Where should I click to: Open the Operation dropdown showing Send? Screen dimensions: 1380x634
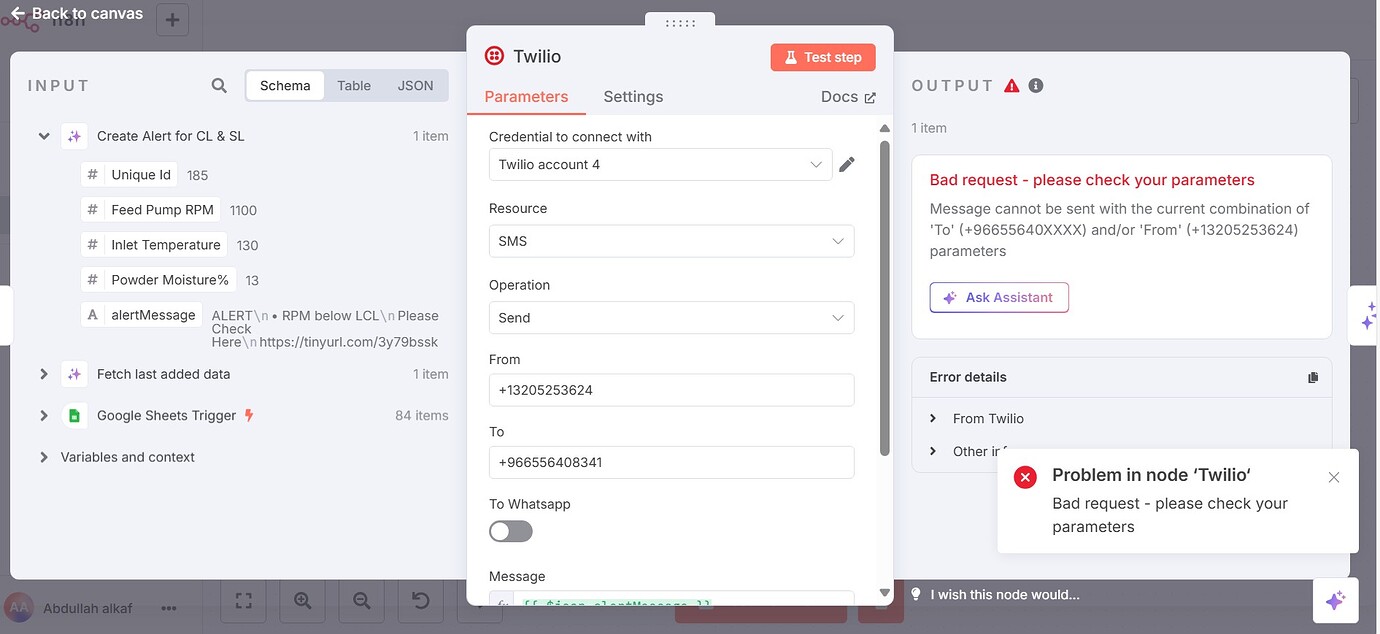(x=671, y=317)
